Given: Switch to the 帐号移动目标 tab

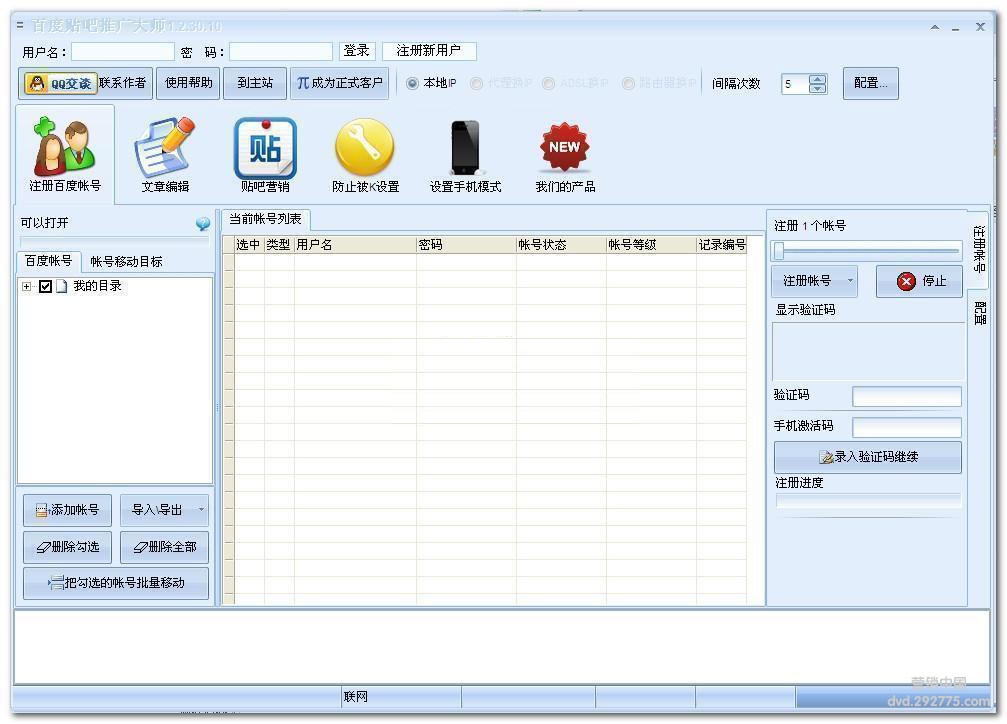Looking at the screenshot, I should coord(126,262).
